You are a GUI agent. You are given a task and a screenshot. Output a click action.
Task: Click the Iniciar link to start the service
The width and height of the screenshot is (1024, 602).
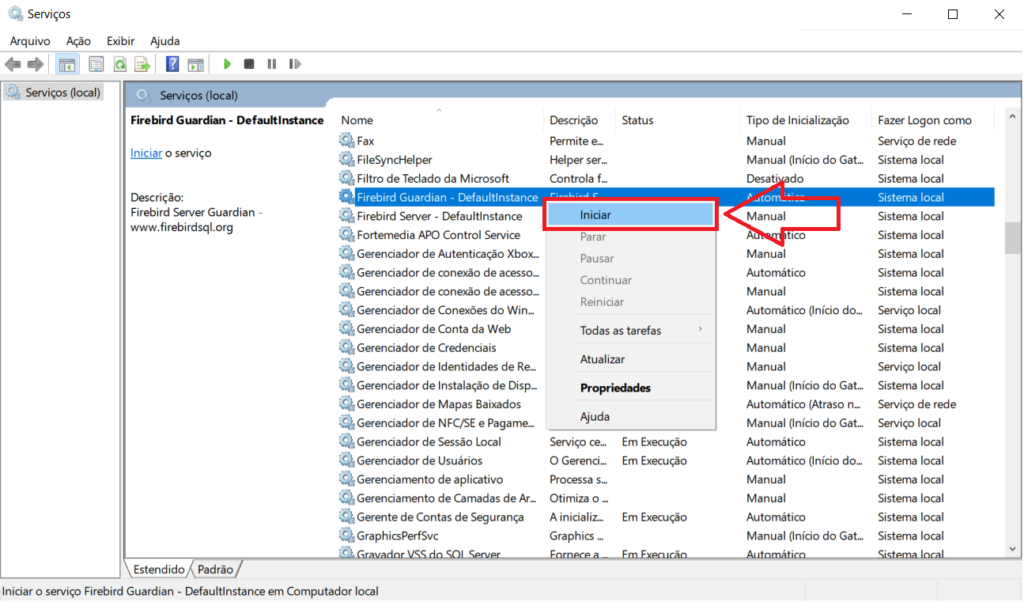[146, 153]
